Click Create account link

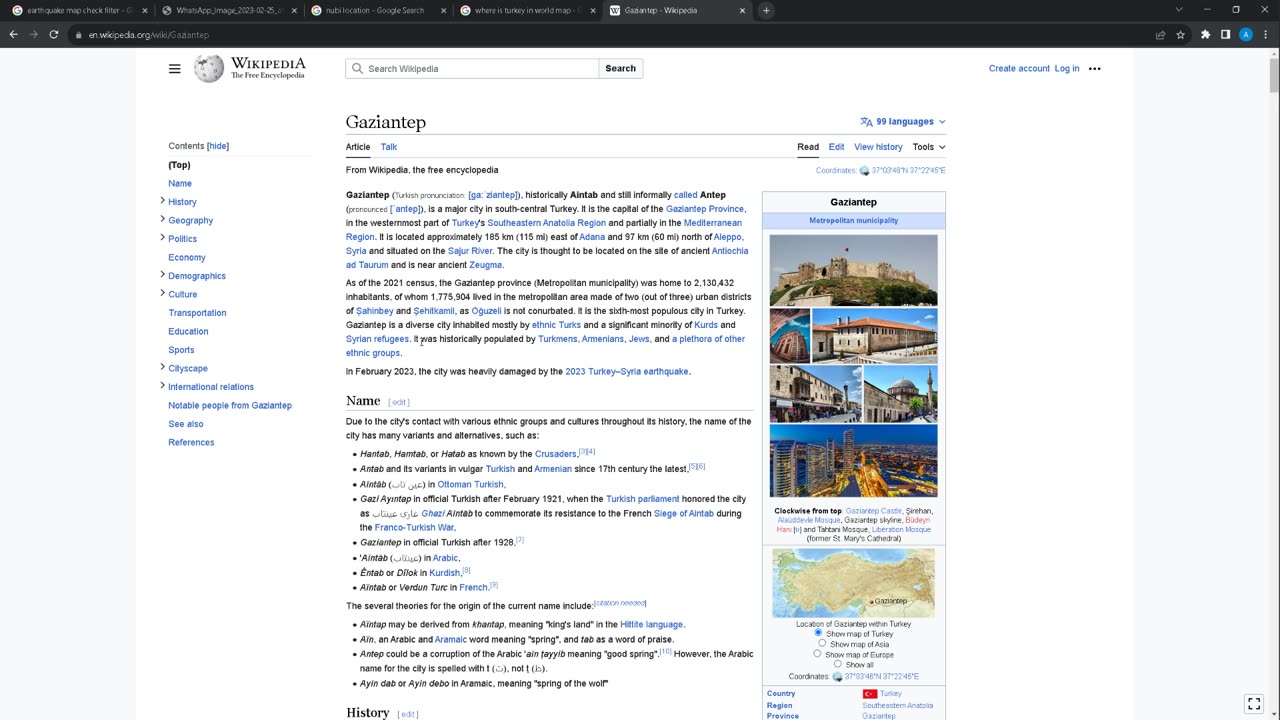tap(1019, 69)
